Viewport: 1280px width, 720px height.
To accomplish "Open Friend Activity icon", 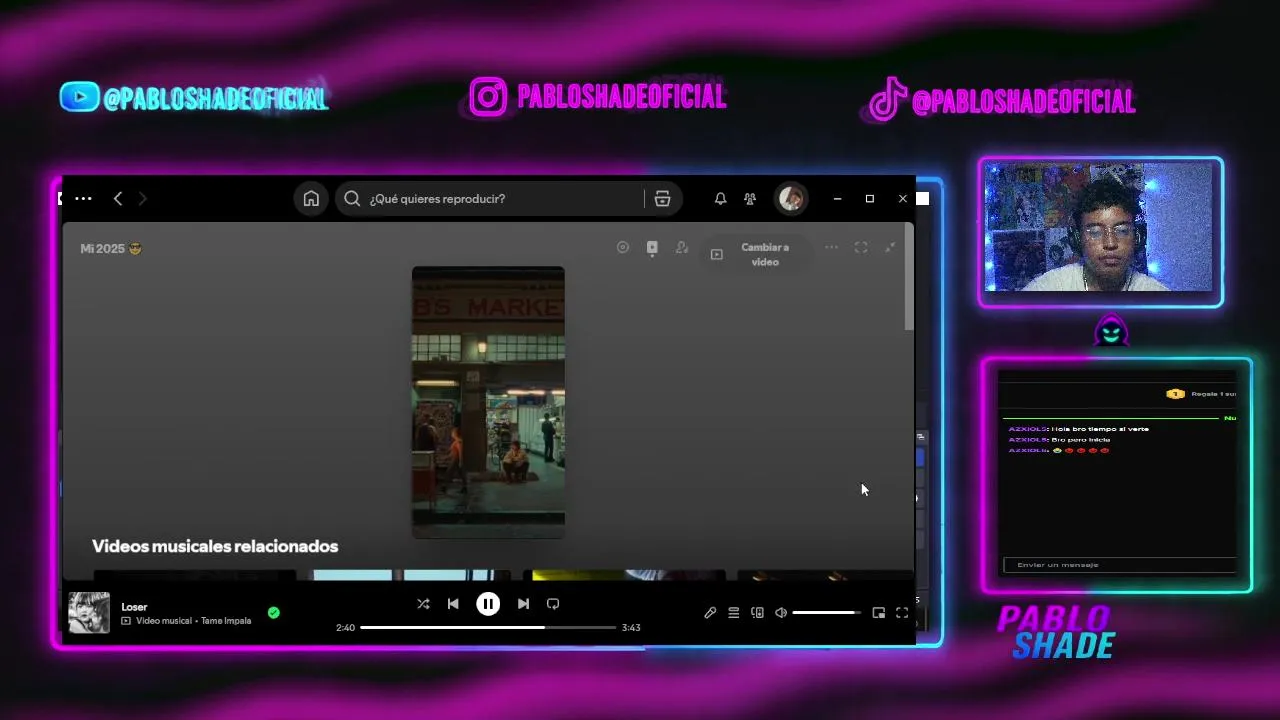I will point(750,199).
